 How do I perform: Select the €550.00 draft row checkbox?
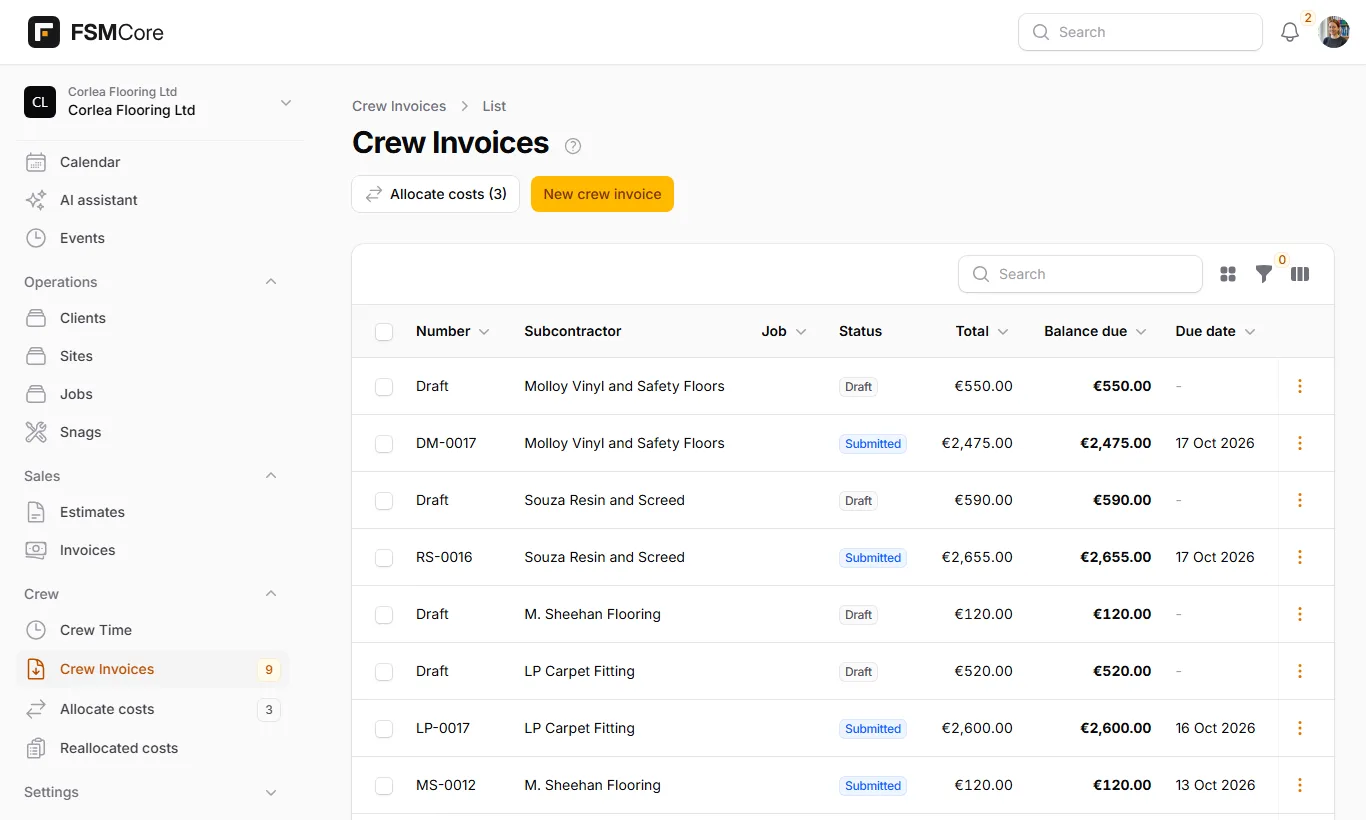point(384,387)
